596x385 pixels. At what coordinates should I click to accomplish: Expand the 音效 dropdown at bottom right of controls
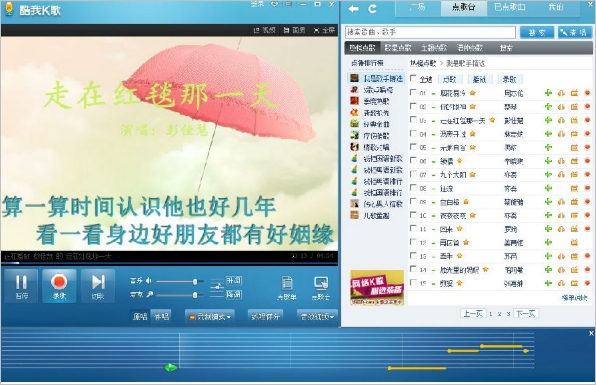[317, 317]
